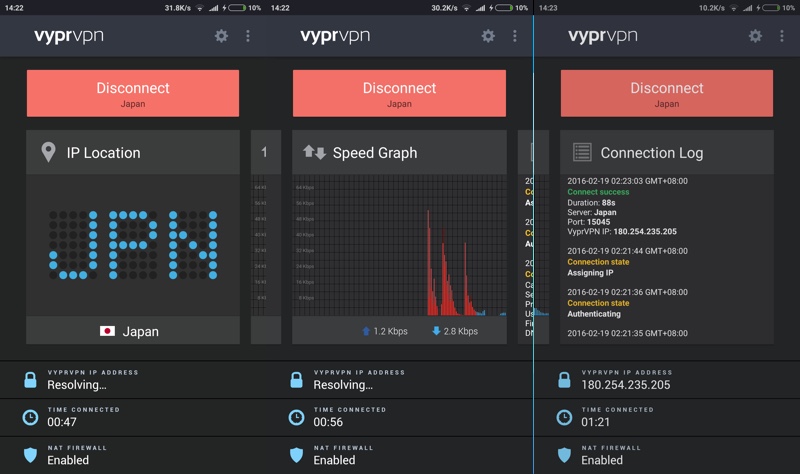The width and height of the screenshot is (800, 474).
Task: Tap the red and blue speed graph chart
Action: click(399, 245)
